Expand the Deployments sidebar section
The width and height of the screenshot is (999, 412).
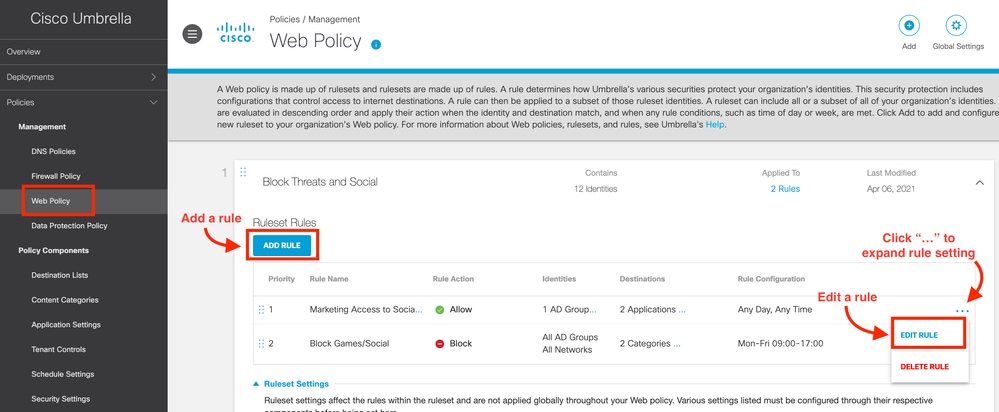coord(153,77)
